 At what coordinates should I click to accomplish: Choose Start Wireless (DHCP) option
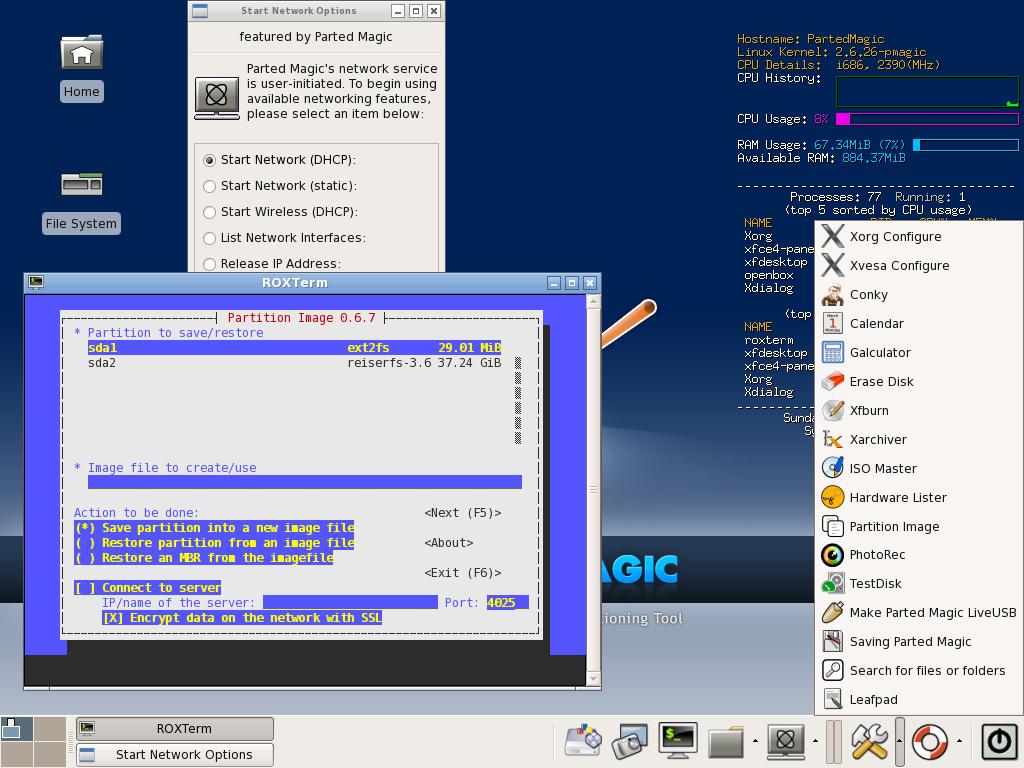pyautogui.click(x=209, y=212)
